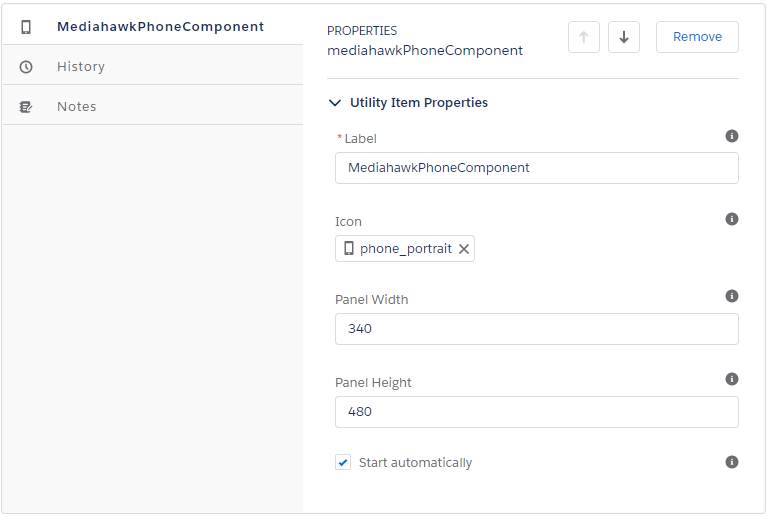Move the item down with the arrow button
This screenshot has height=517, width=769.
coord(624,37)
